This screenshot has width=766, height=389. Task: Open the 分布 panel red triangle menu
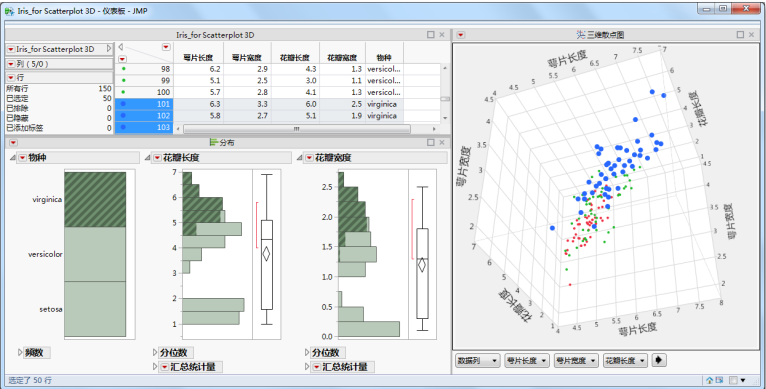[13, 143]
